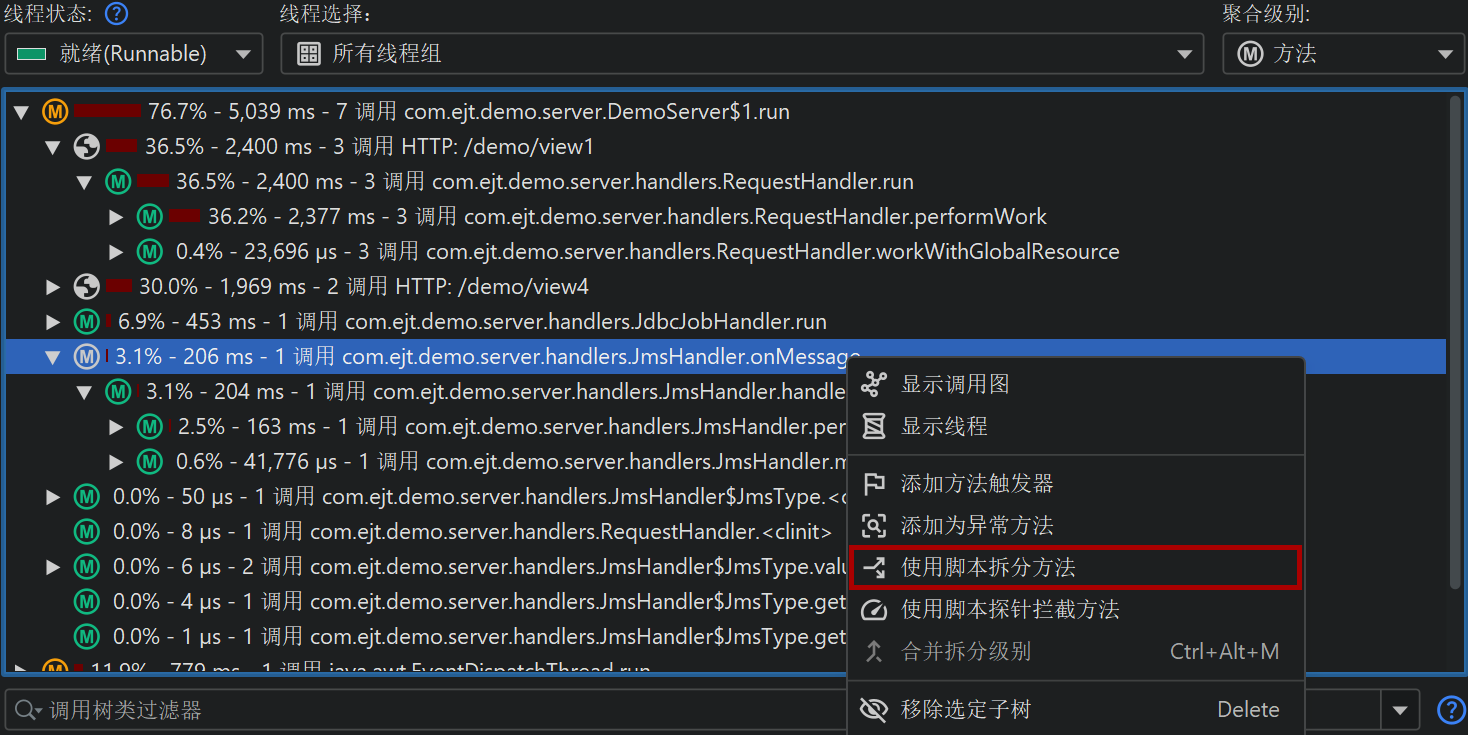Screen dimensions: 1468x735
Task: Choose 添加方法触发器 from context menu
Action: (1076, 484)
